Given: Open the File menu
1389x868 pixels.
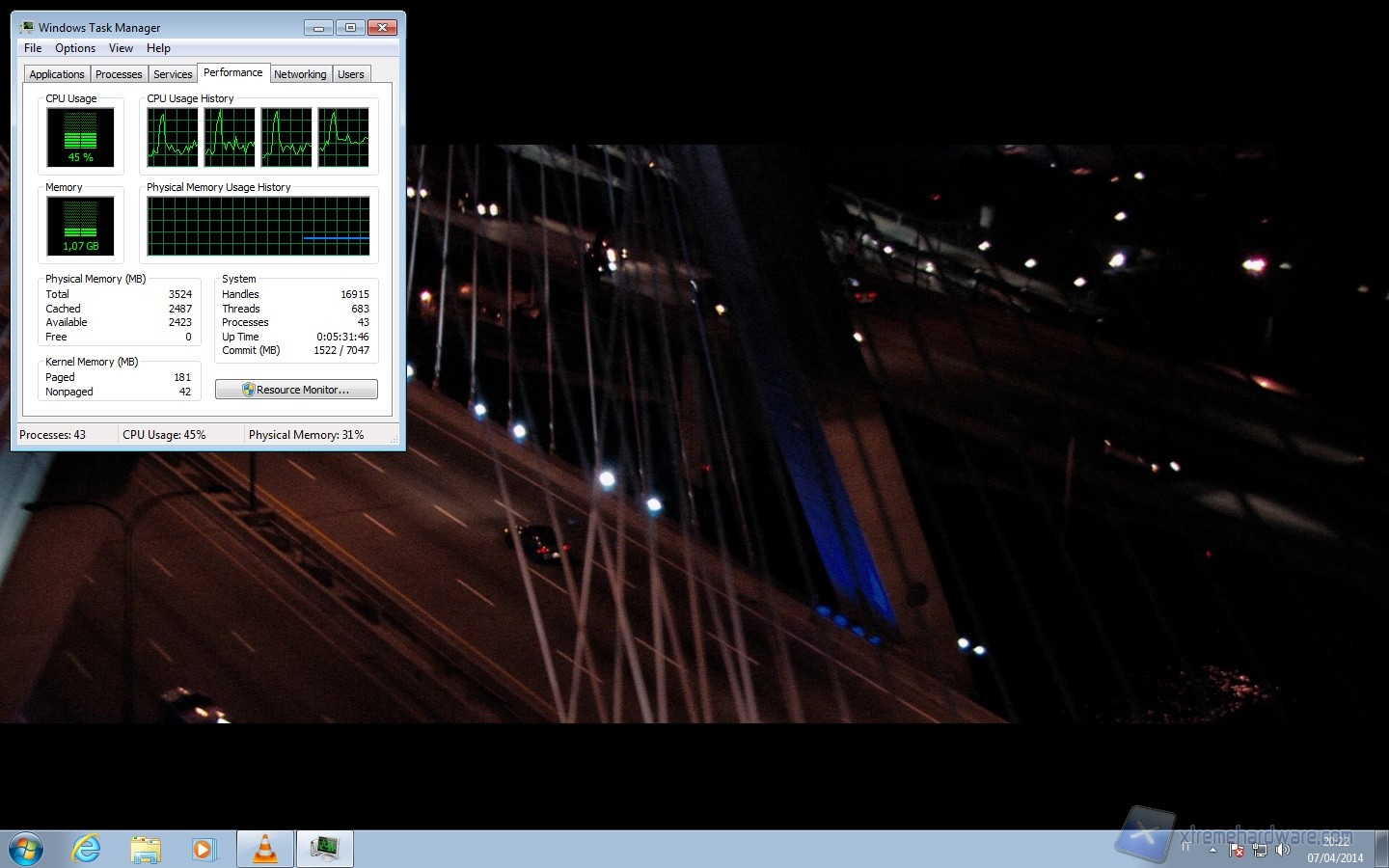Looking at the screenshot, I should click(33, 48).
